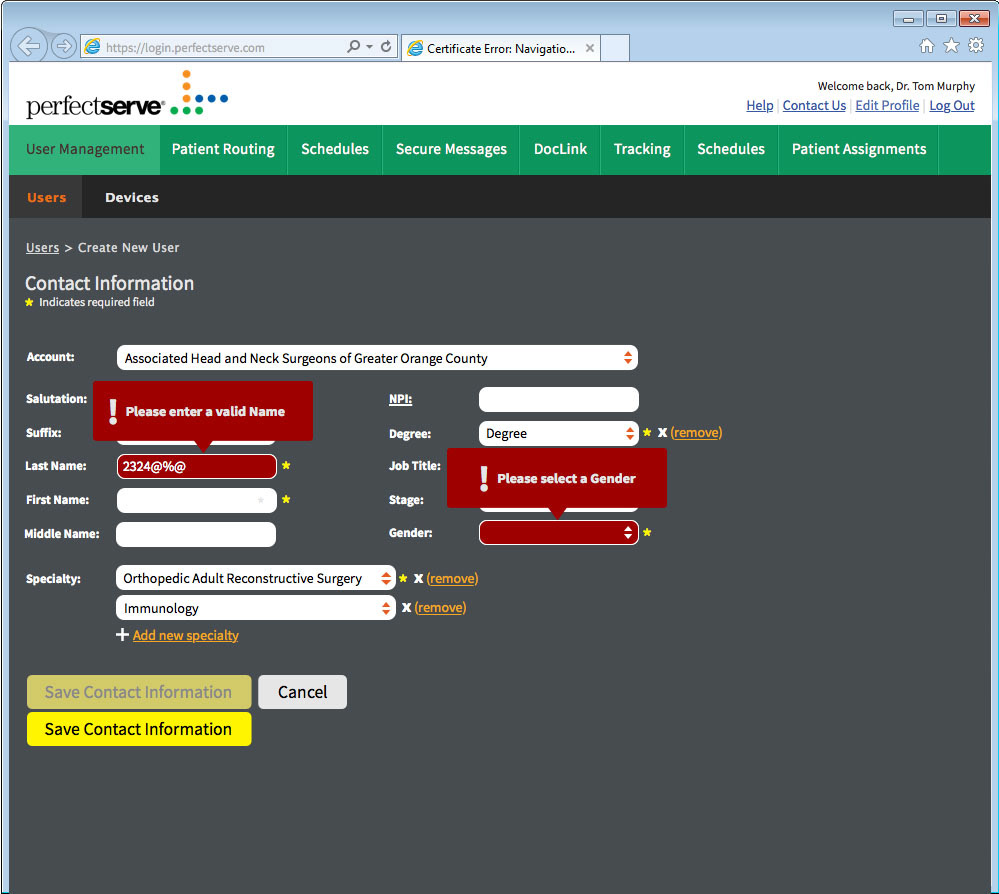The image size is (999, 894).
Task: Click the First Name input field
Action: [197, 500]
